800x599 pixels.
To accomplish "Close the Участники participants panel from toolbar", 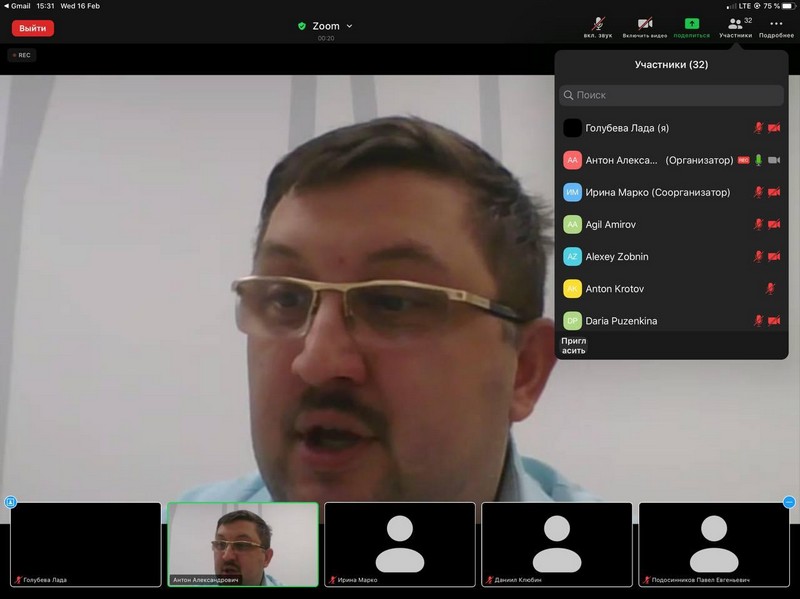I will [735, 24].
